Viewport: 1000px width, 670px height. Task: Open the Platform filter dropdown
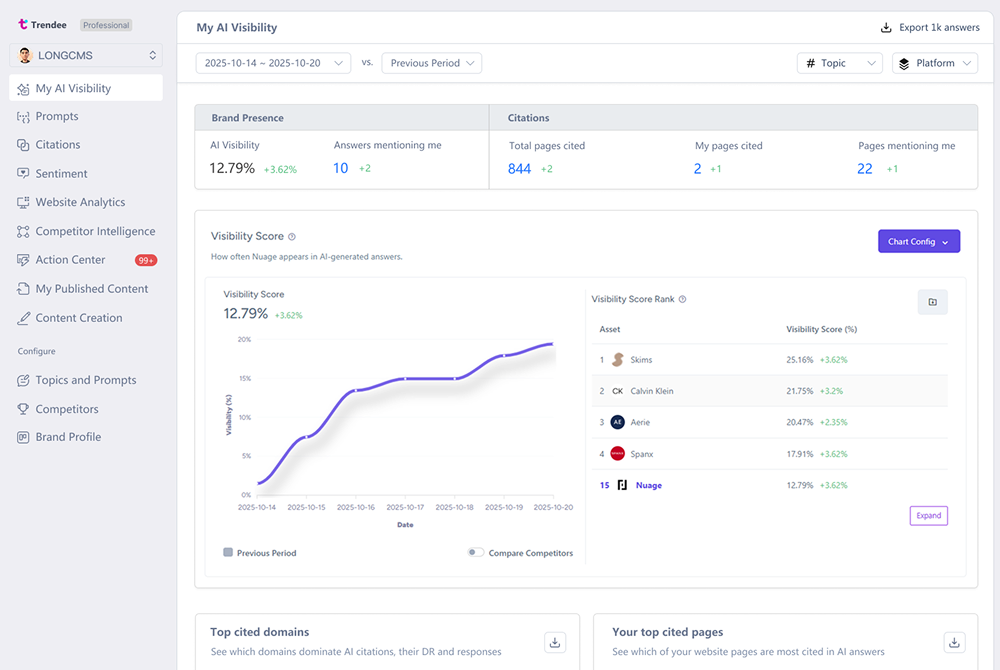pyautogui.click(x=935, y=63)
